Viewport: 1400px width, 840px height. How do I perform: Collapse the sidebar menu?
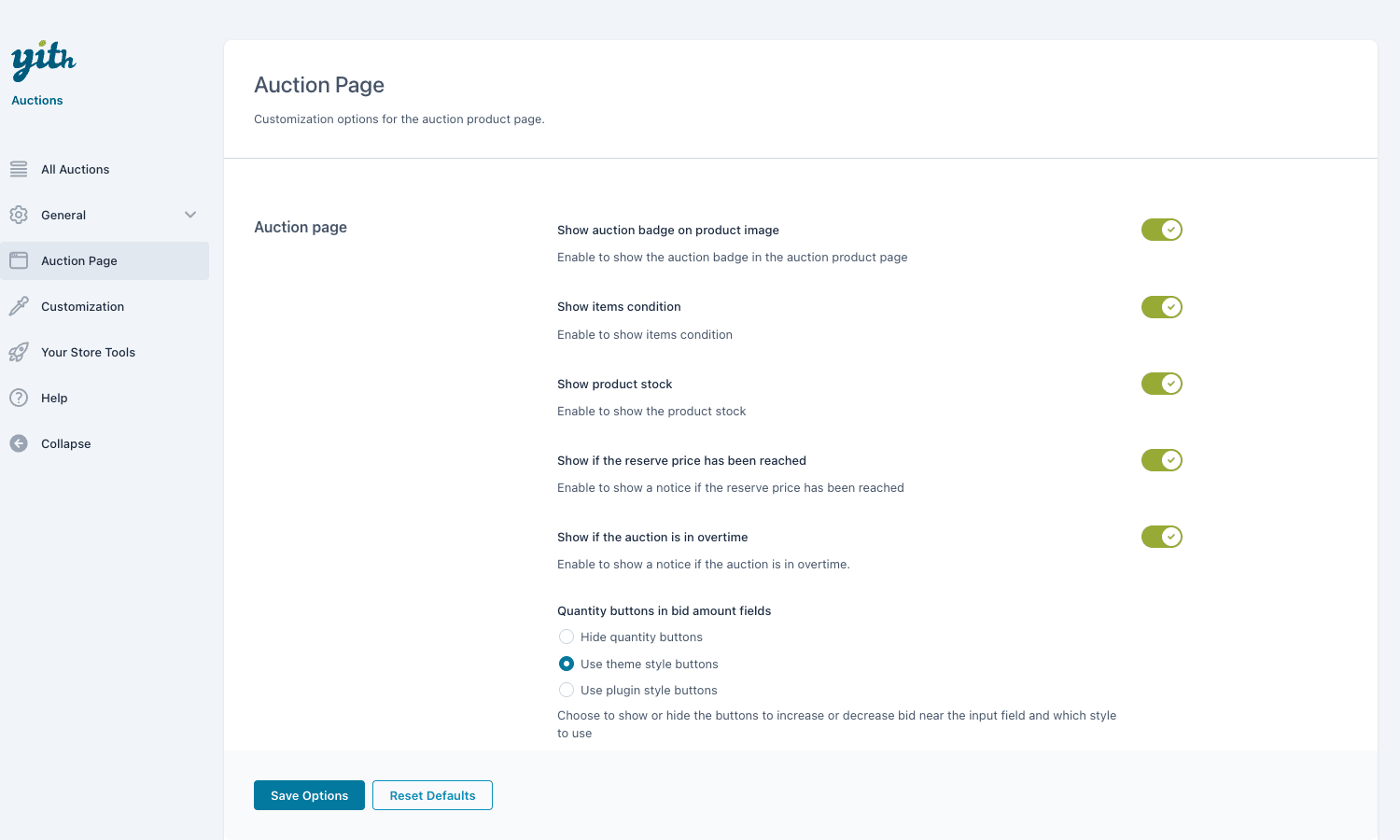point(105,443)
